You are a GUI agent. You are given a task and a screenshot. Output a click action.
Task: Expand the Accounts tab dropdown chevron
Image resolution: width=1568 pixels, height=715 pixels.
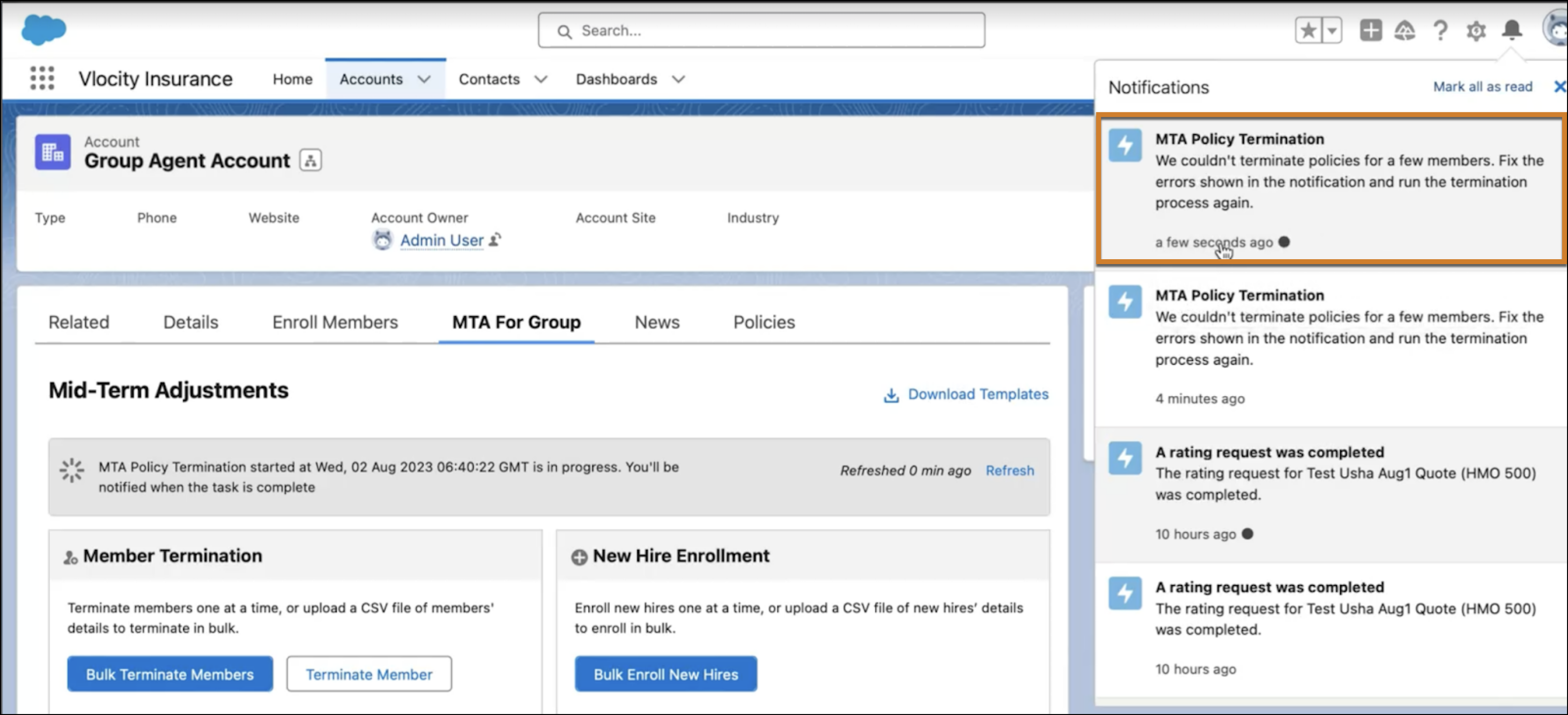[424, 79]
